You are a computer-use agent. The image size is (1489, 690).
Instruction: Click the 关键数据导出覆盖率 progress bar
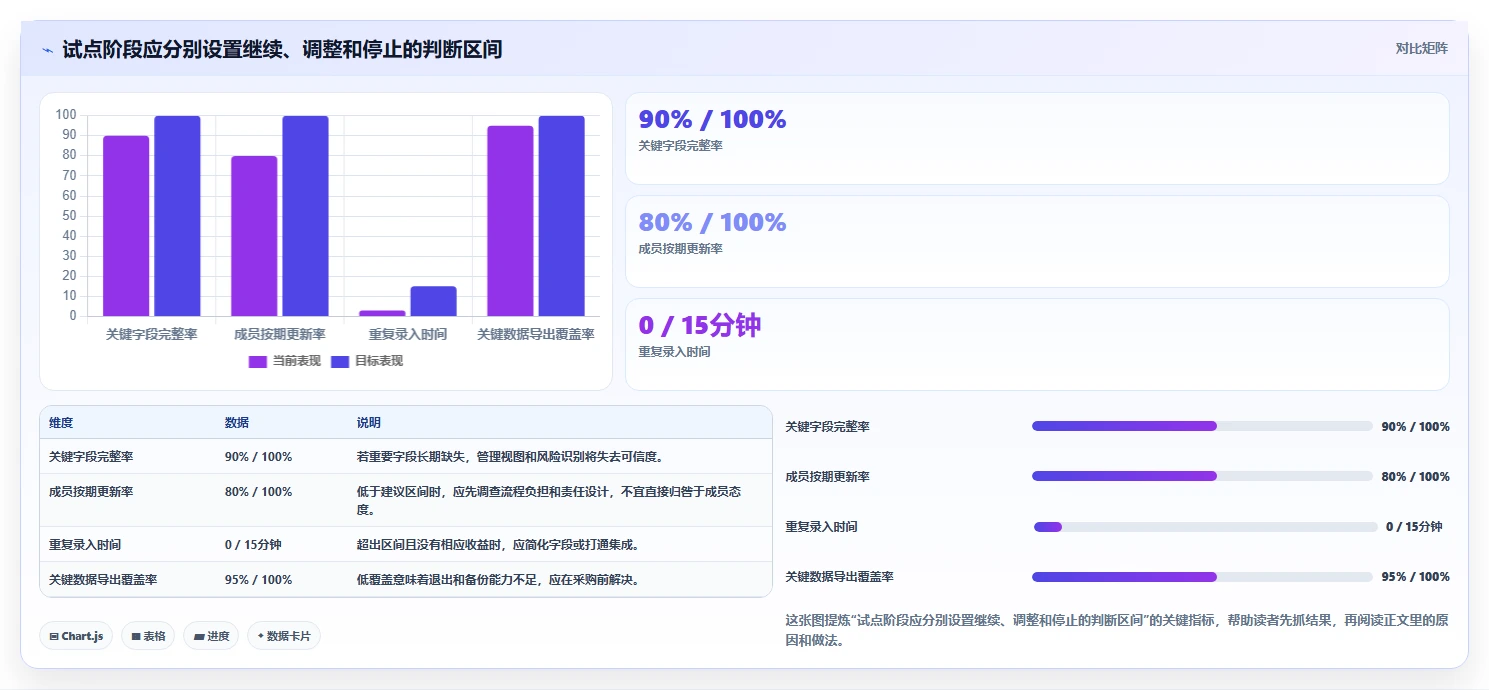click(x=1202, y=577)
